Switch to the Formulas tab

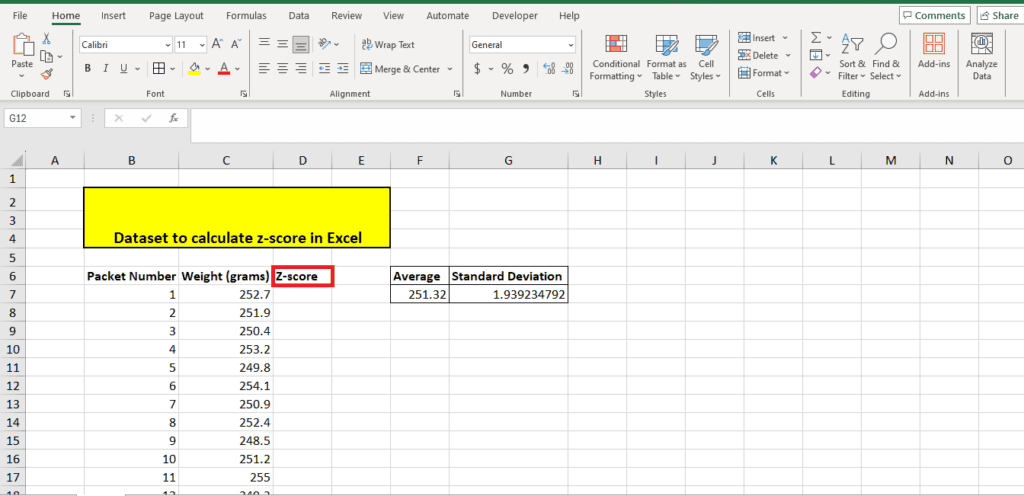246,16
